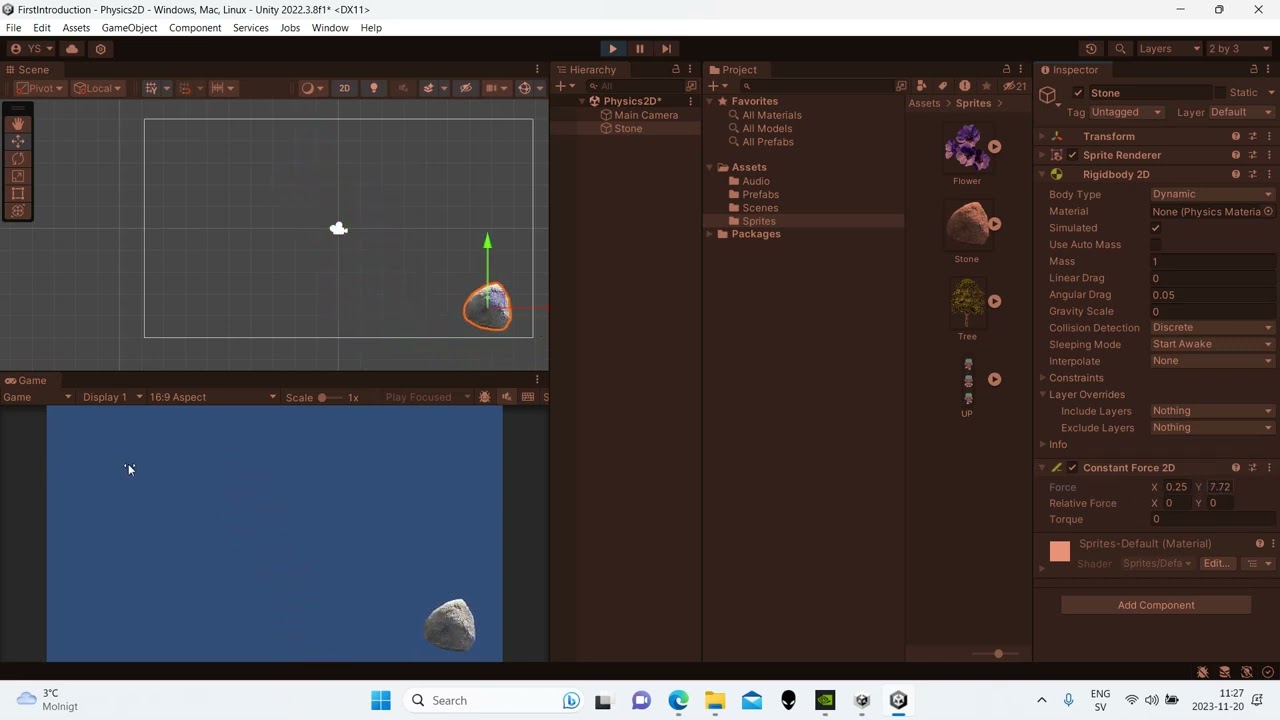Viewport: 1280px width, 720px height.
Task: Uncheck the Simulated checkbox
Action: (1156, 228)
